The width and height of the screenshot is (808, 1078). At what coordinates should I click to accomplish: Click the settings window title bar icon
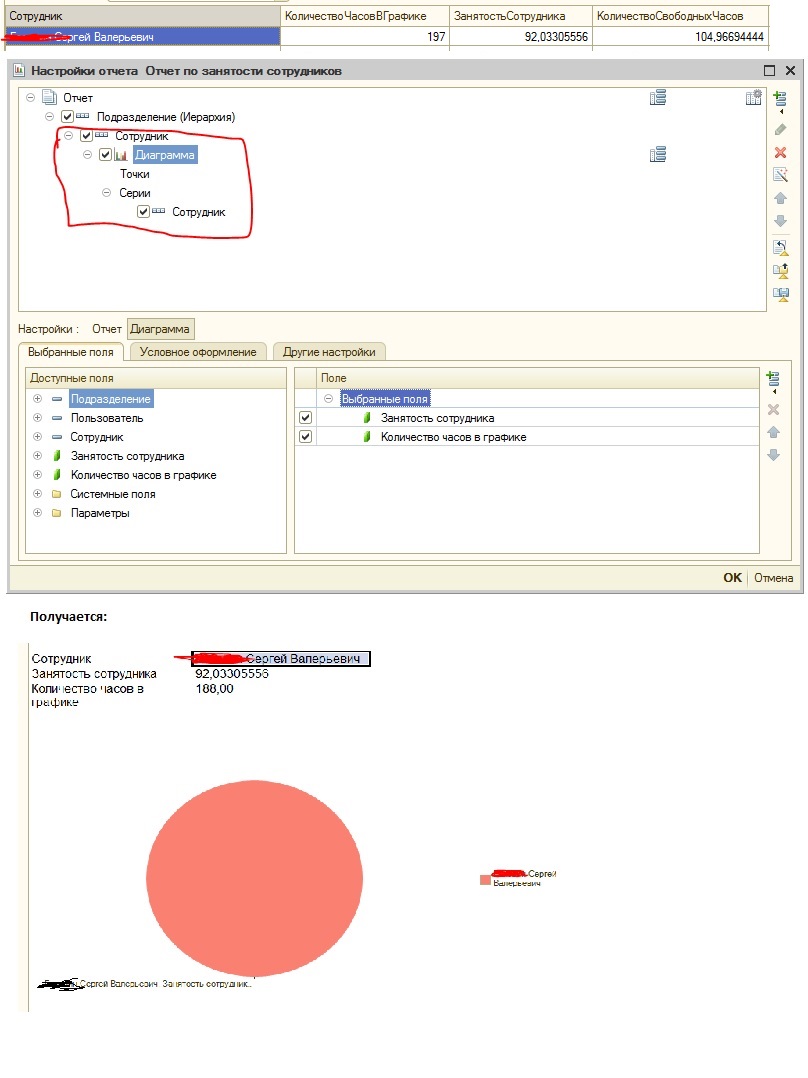pyautogui.click(x=19, y=70)
